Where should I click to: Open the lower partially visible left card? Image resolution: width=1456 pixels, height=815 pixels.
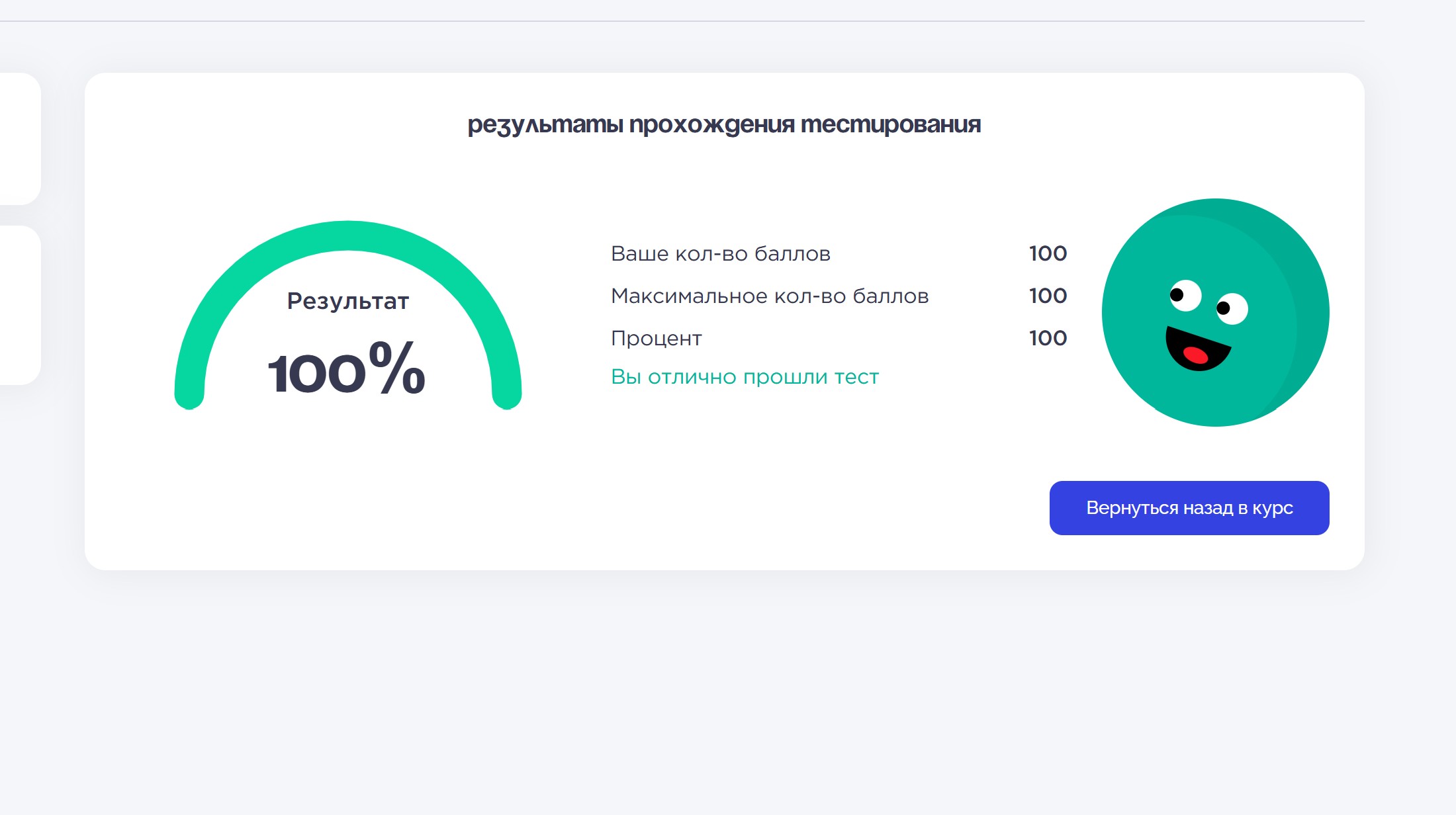pos(20,305)
